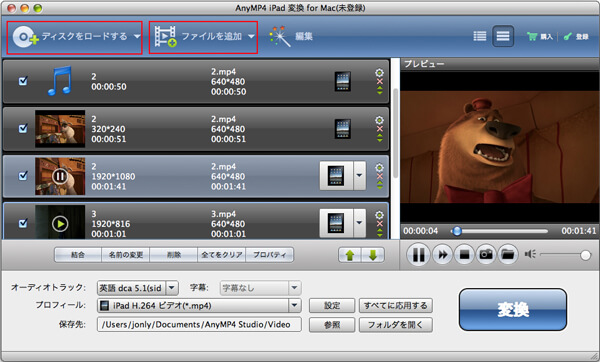Viewport: 600px width, 362px height.
Task: Select the 320*240 video thumbnail
Action: pyautogui.click(x=60, y=129)
